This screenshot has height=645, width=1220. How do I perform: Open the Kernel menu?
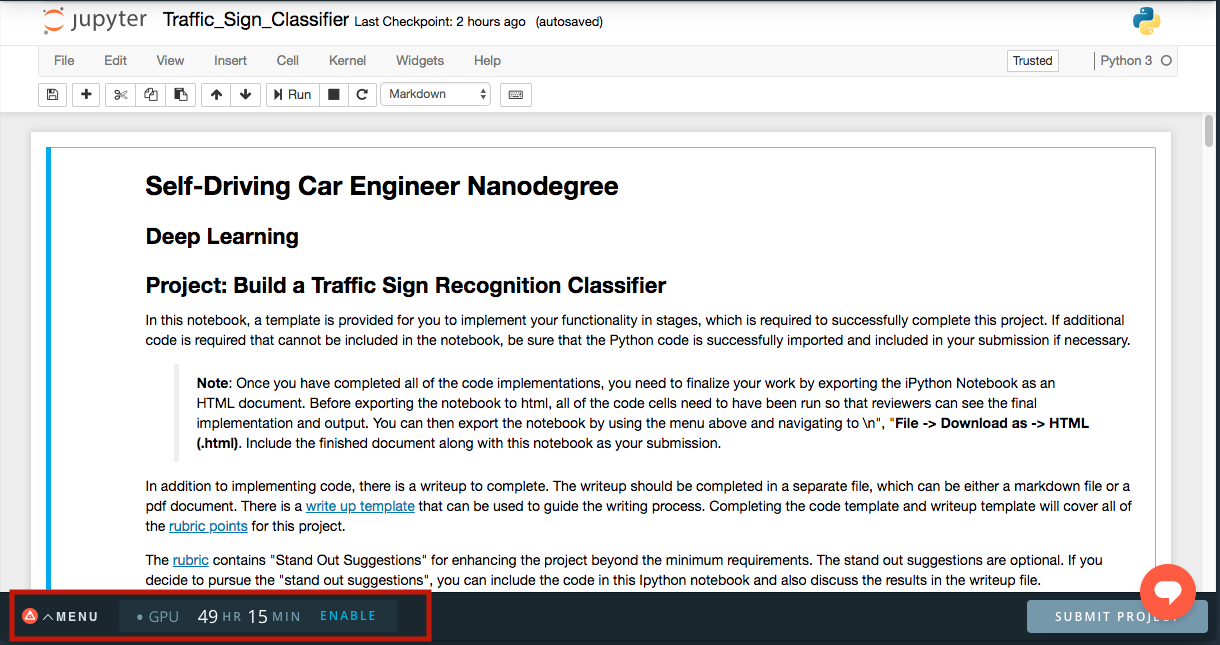(x=347, y=61)
